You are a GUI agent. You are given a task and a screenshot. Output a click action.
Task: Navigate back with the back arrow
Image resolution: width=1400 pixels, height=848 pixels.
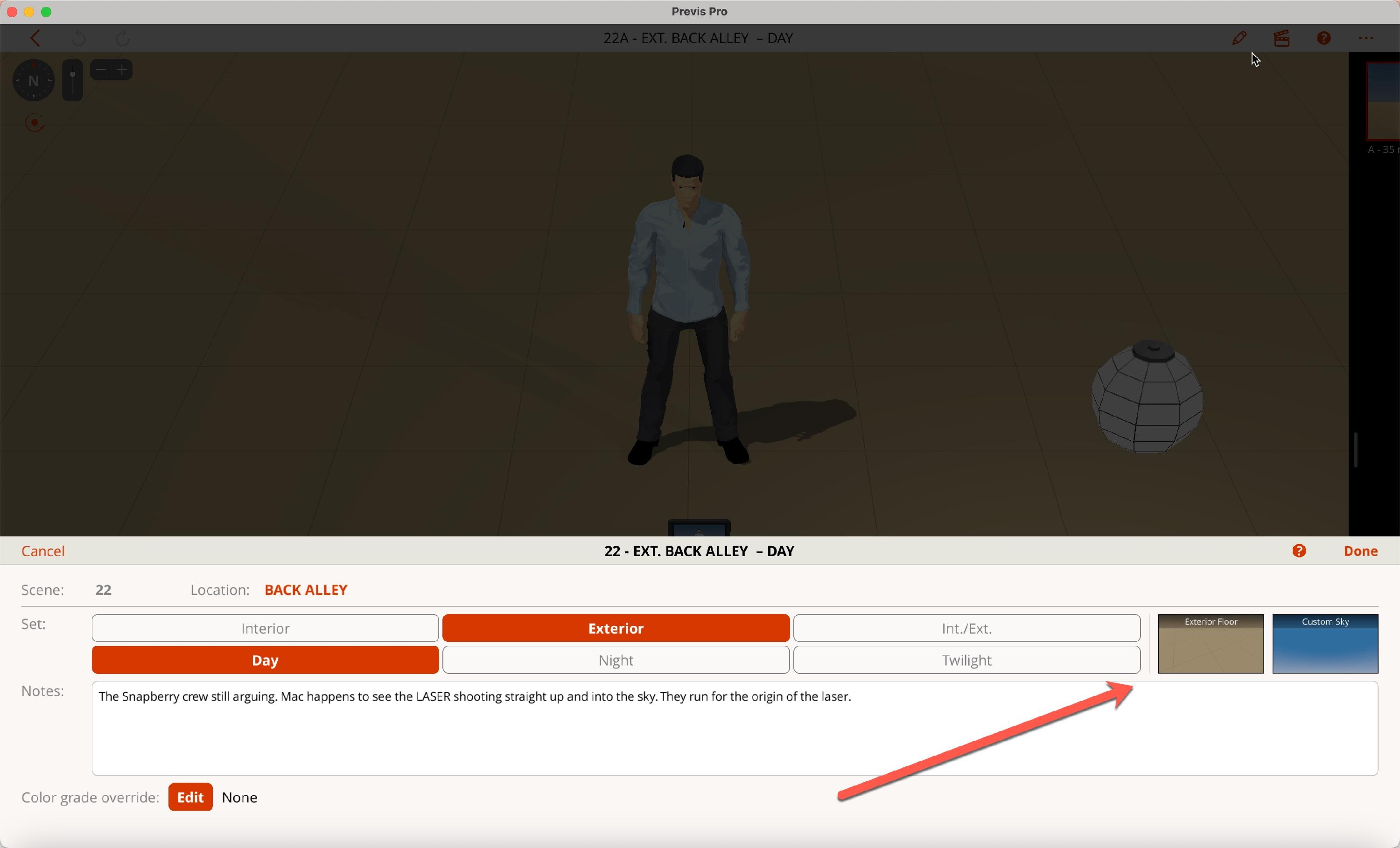coord(35,38)
